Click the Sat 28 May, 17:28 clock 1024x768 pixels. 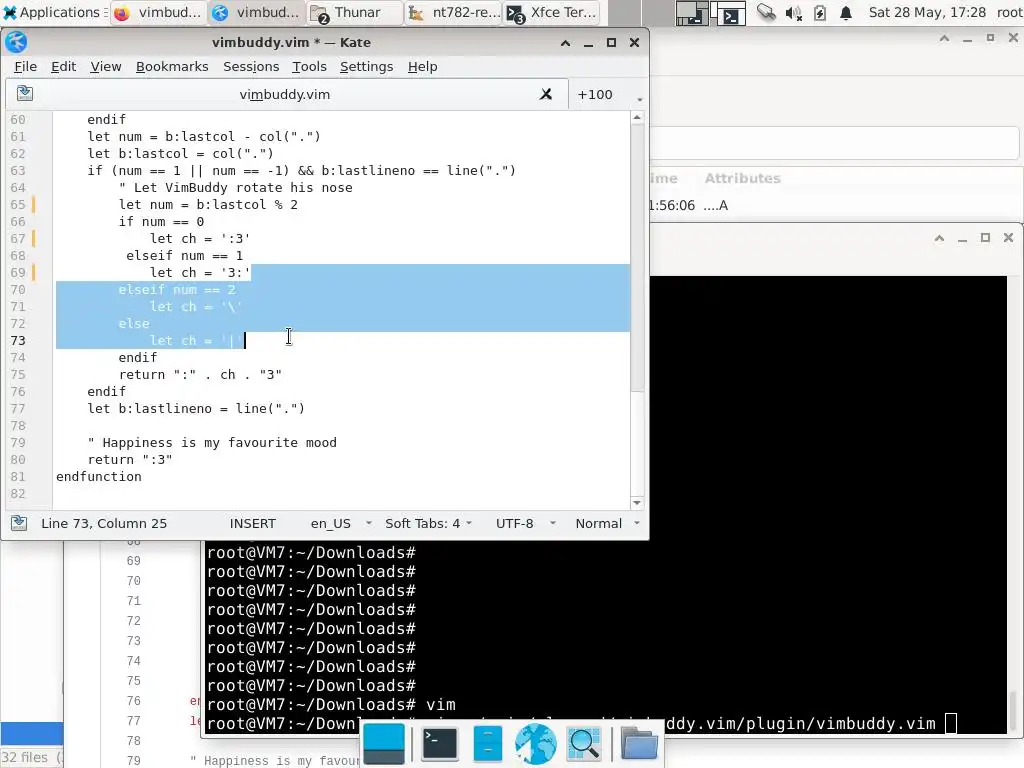click(x=927, y=12)
